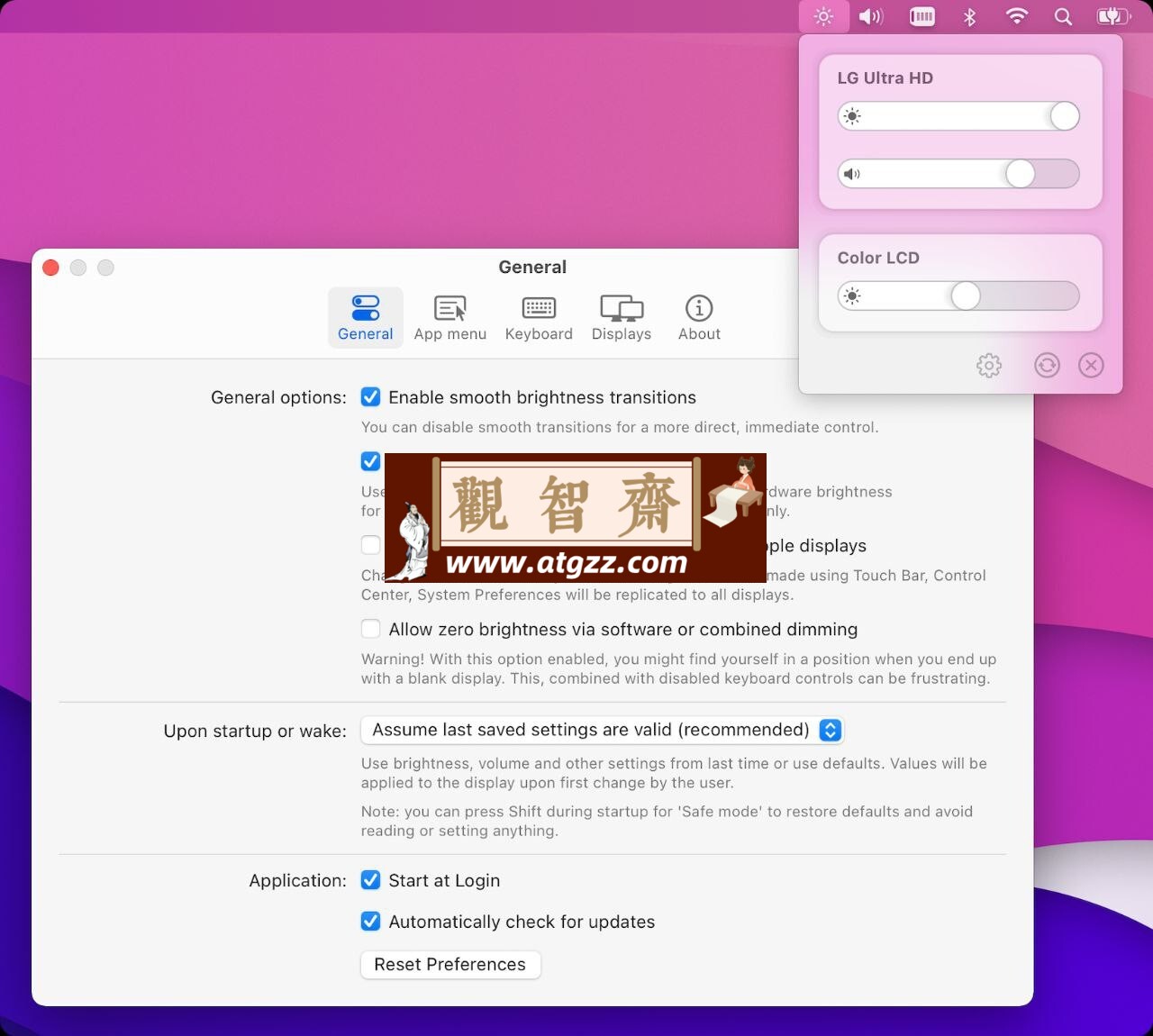Open preferences via popup gear icon
This screenshot has height=1036, width=1153.
coord(989,365)
